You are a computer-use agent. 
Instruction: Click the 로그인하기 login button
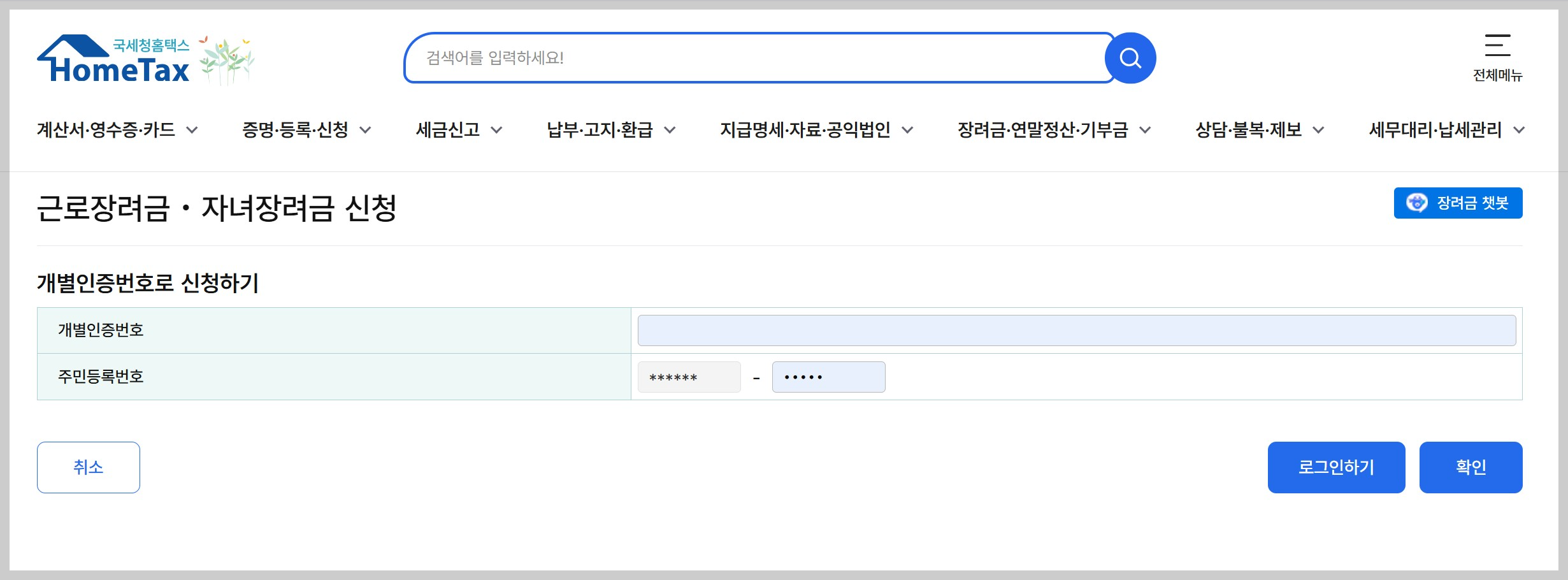tap(1336, 467)
